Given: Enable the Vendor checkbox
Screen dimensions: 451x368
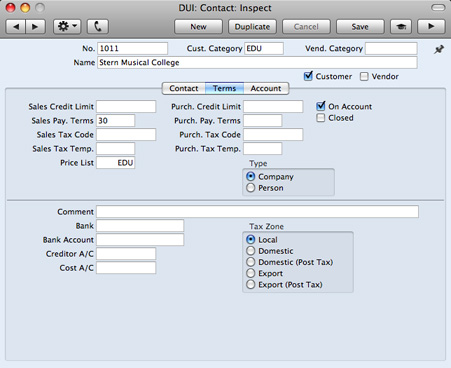Looking at the screenshot, I should click(364, 77).
